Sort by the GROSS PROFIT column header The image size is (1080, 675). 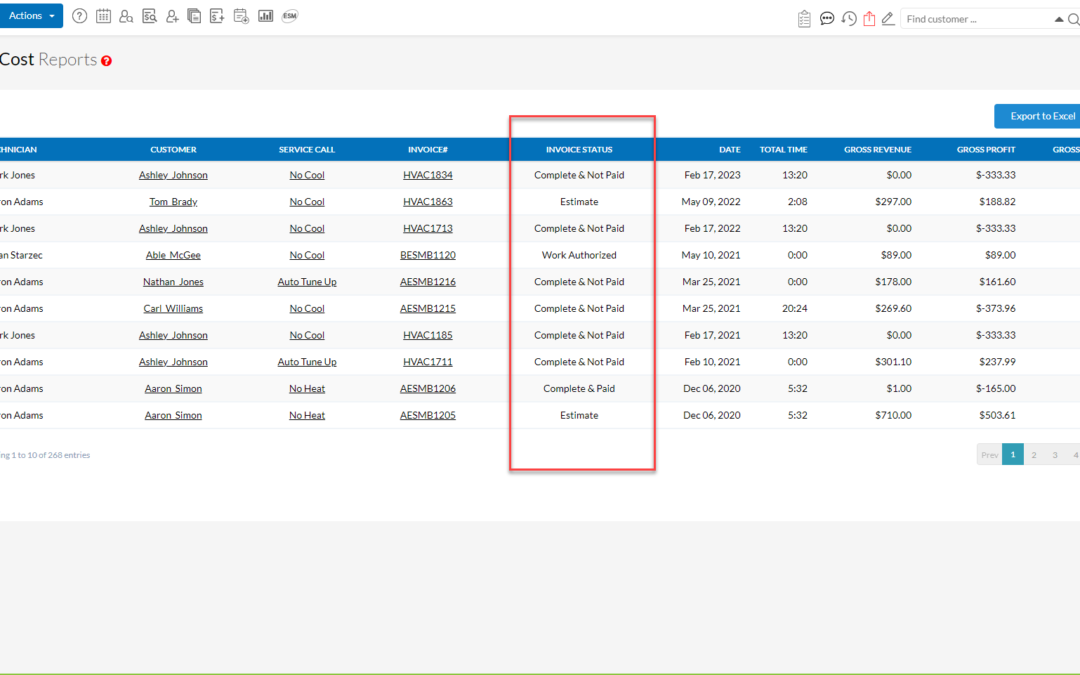987,149
